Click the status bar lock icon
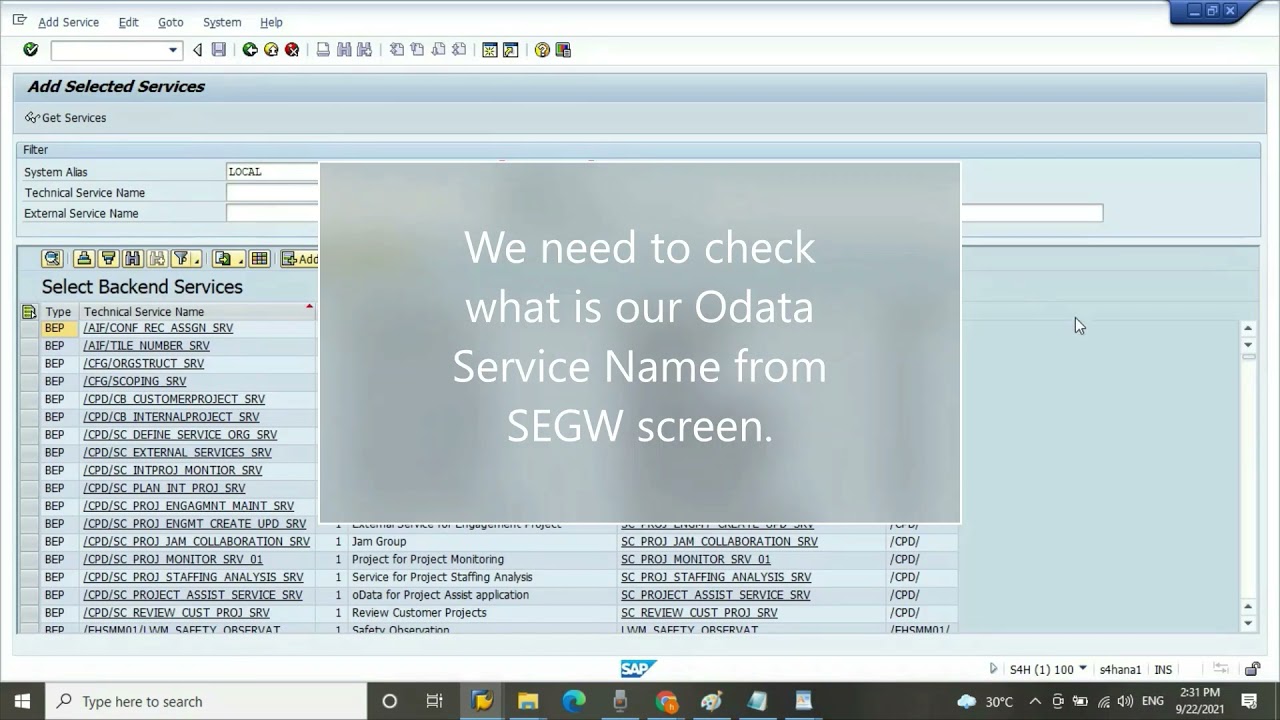This screenshot has width=1280, height=720. (x=1253, y=669)
